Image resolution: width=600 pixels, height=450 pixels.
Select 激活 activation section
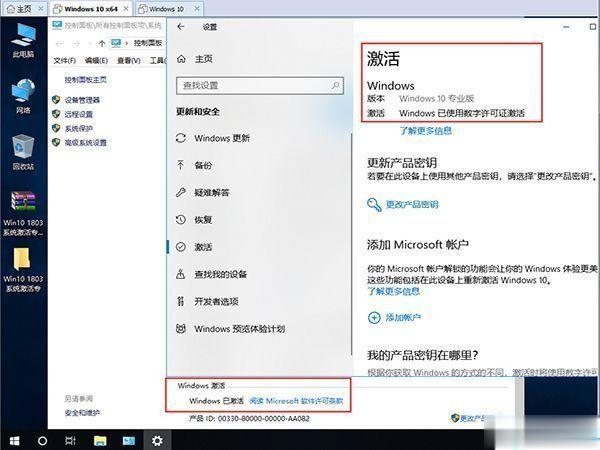(194, 247)
